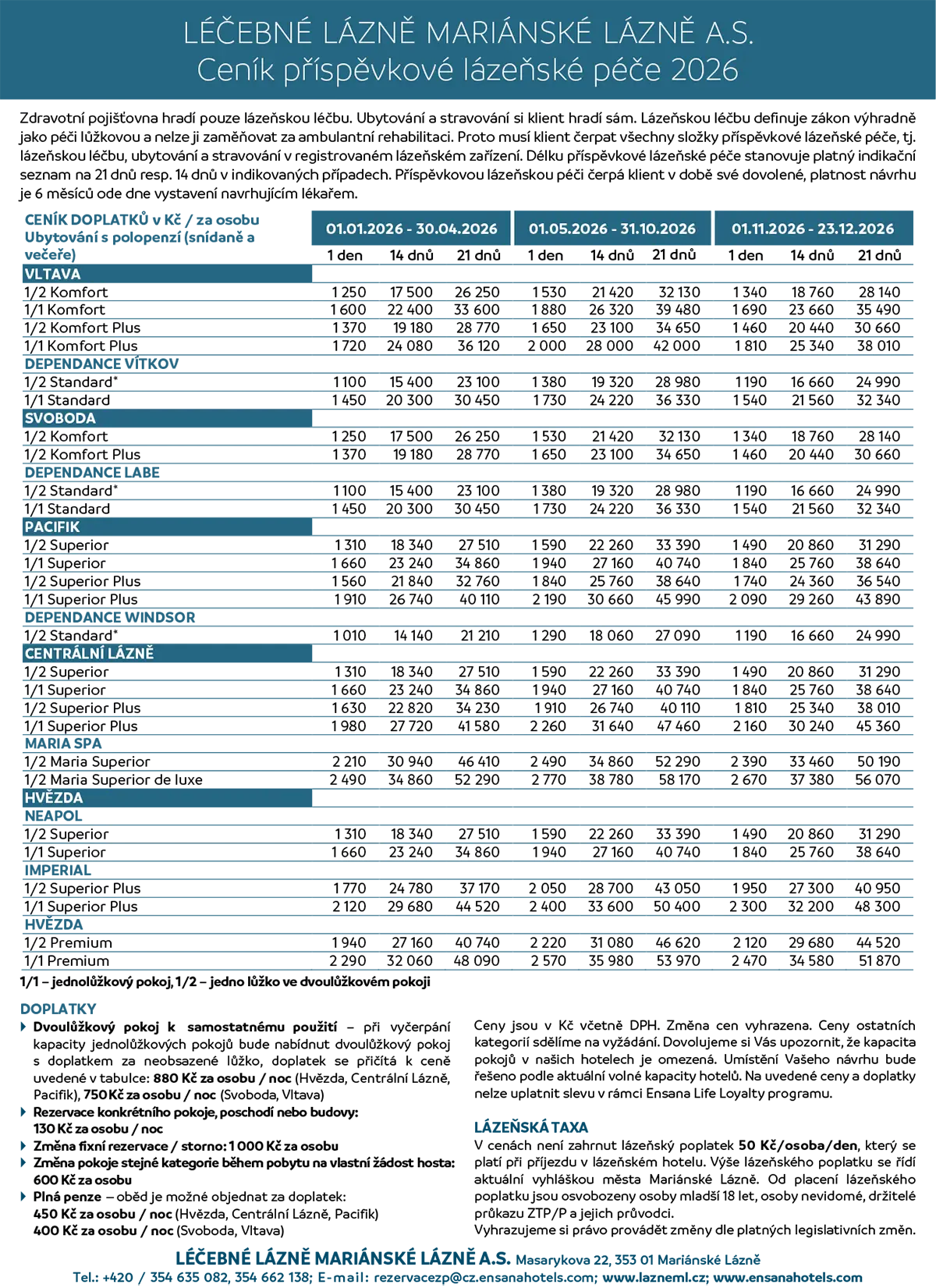Select the 01.05.2026 - 31.10.2026 period header

click(x=612, y=229)
